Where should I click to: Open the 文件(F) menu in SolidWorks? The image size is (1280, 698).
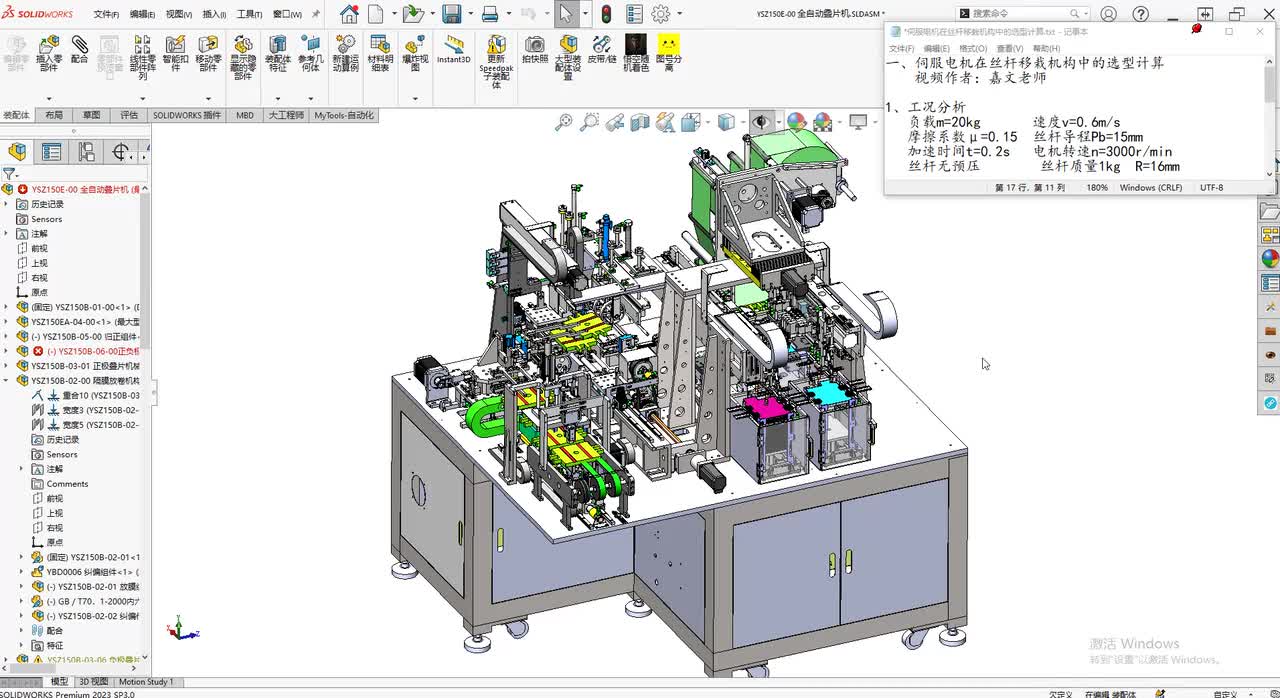tap(106, 14)
